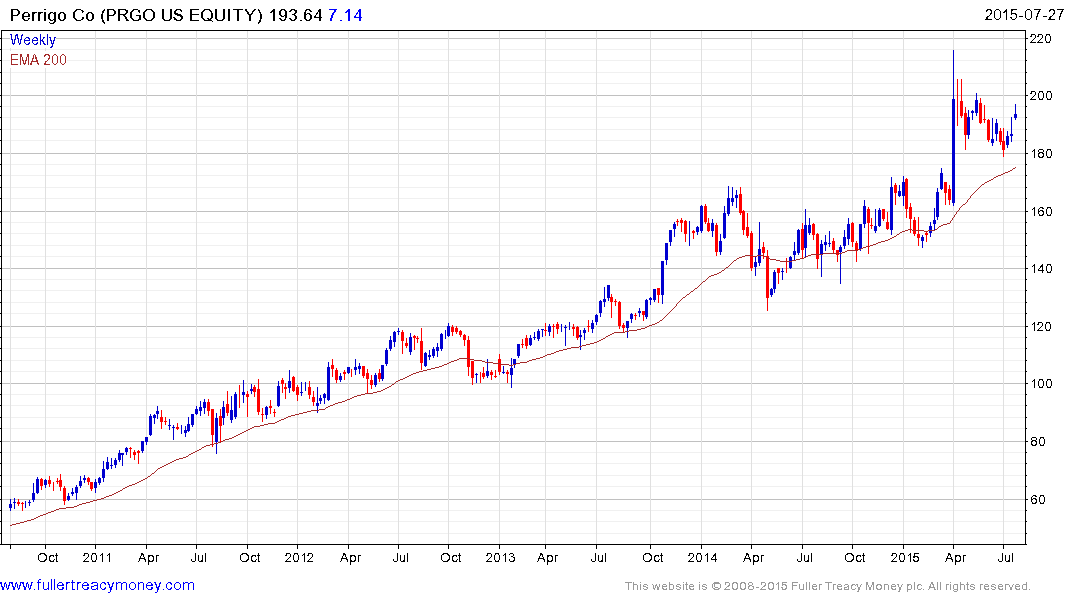The height and width of the screenshot is (600, 1075).
Task: Click the tall April 2015 spike candle
Action: (x=953, y=128)
